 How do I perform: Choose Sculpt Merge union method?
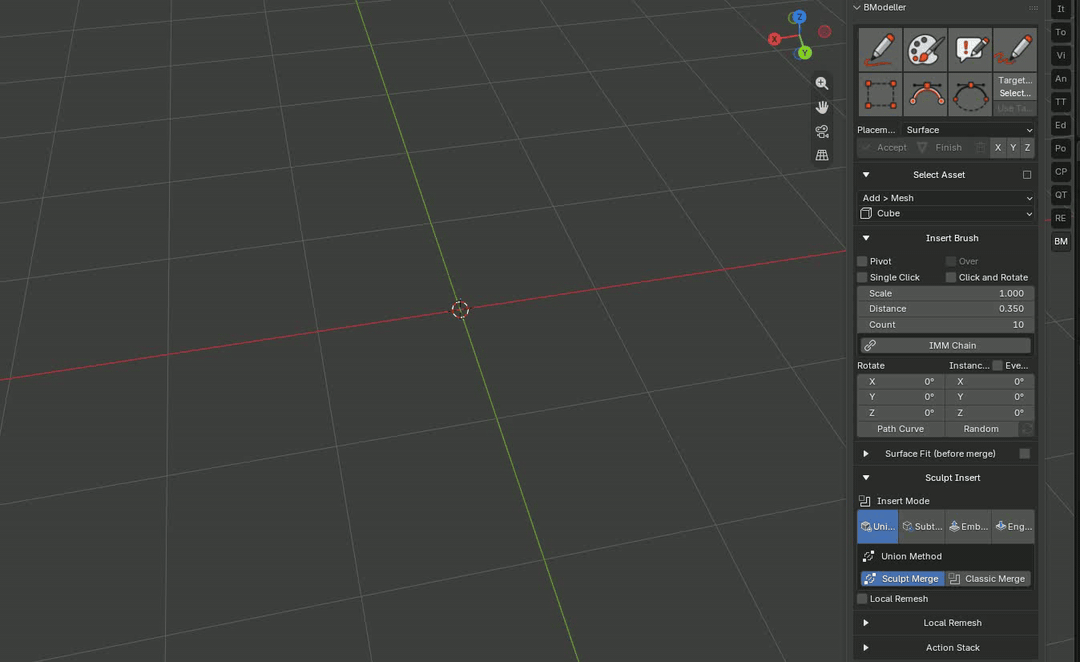pos(902,579)
